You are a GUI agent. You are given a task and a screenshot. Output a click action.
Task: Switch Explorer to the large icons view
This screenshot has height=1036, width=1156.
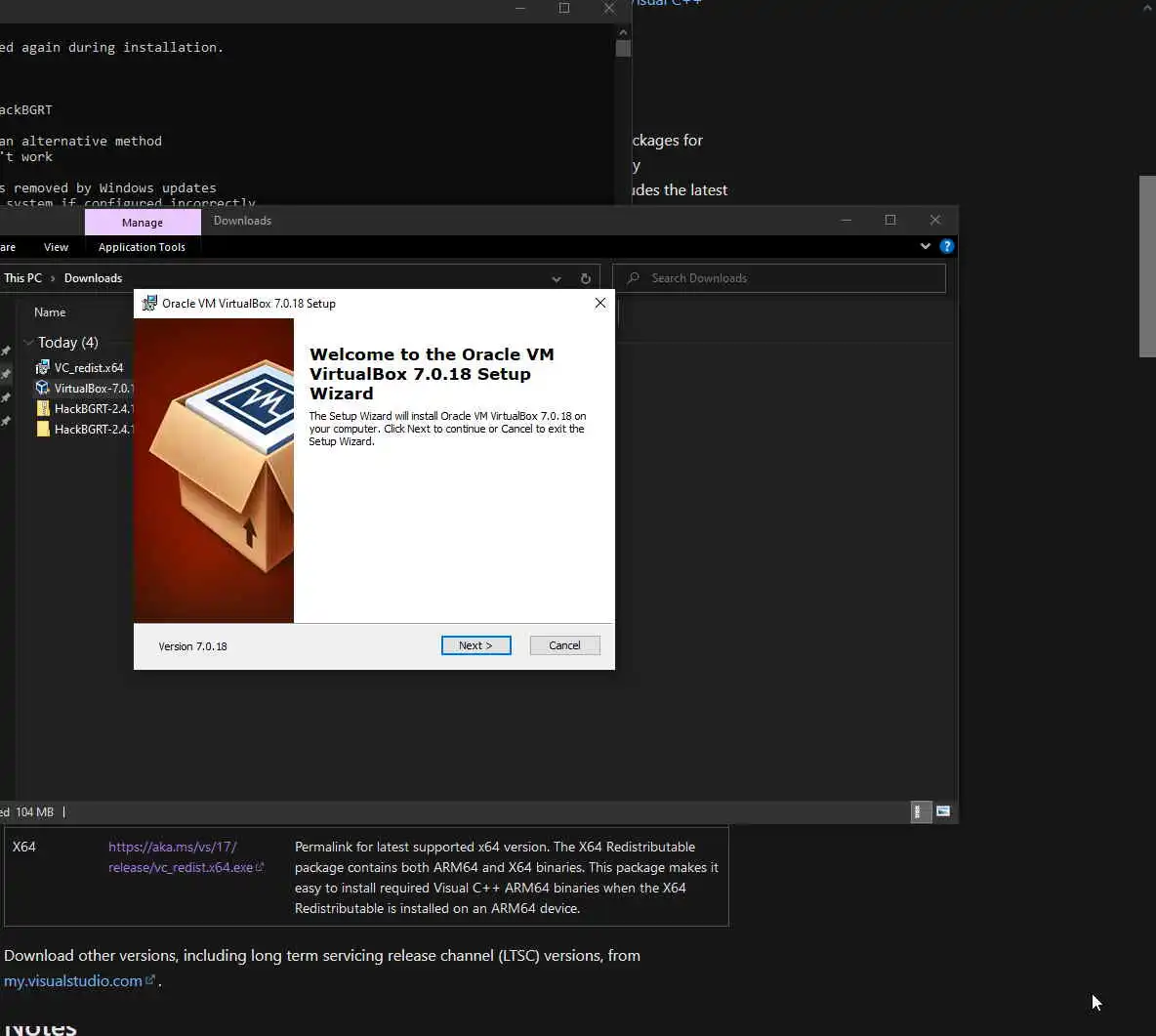943,811
